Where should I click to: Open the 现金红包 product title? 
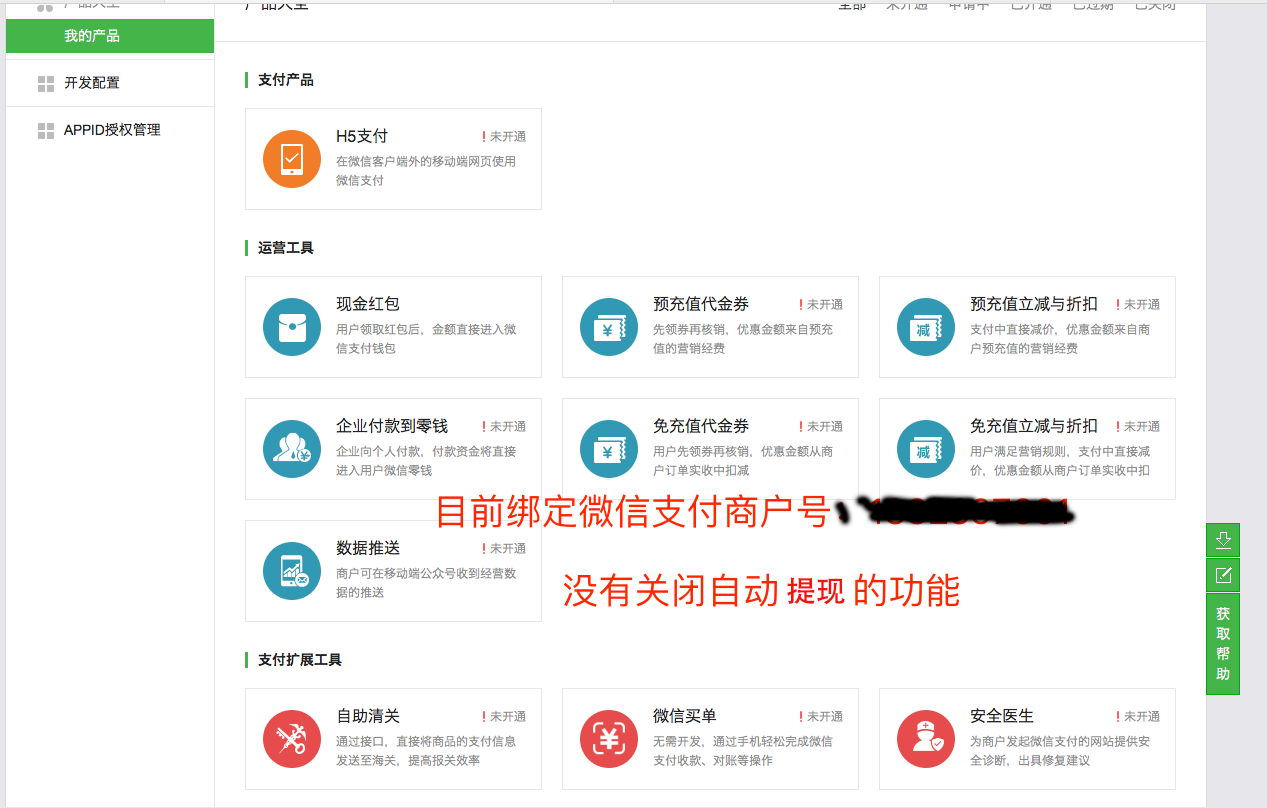coord(368,304)
